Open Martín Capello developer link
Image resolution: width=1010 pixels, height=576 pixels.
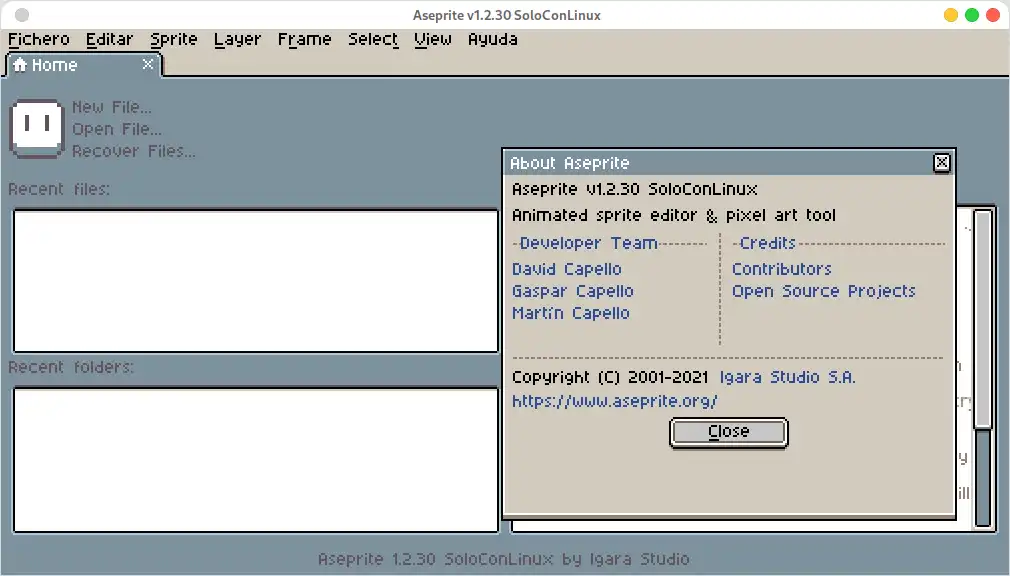pos(571,313)
